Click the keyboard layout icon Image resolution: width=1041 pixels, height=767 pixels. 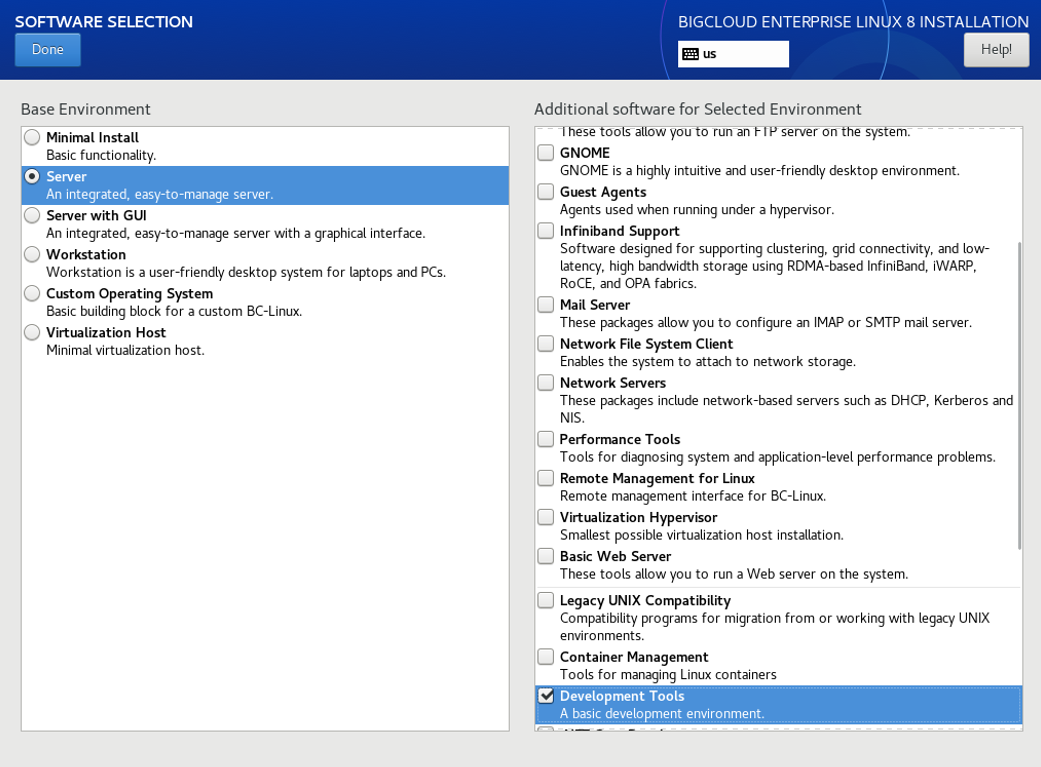[x=690, y=54]
